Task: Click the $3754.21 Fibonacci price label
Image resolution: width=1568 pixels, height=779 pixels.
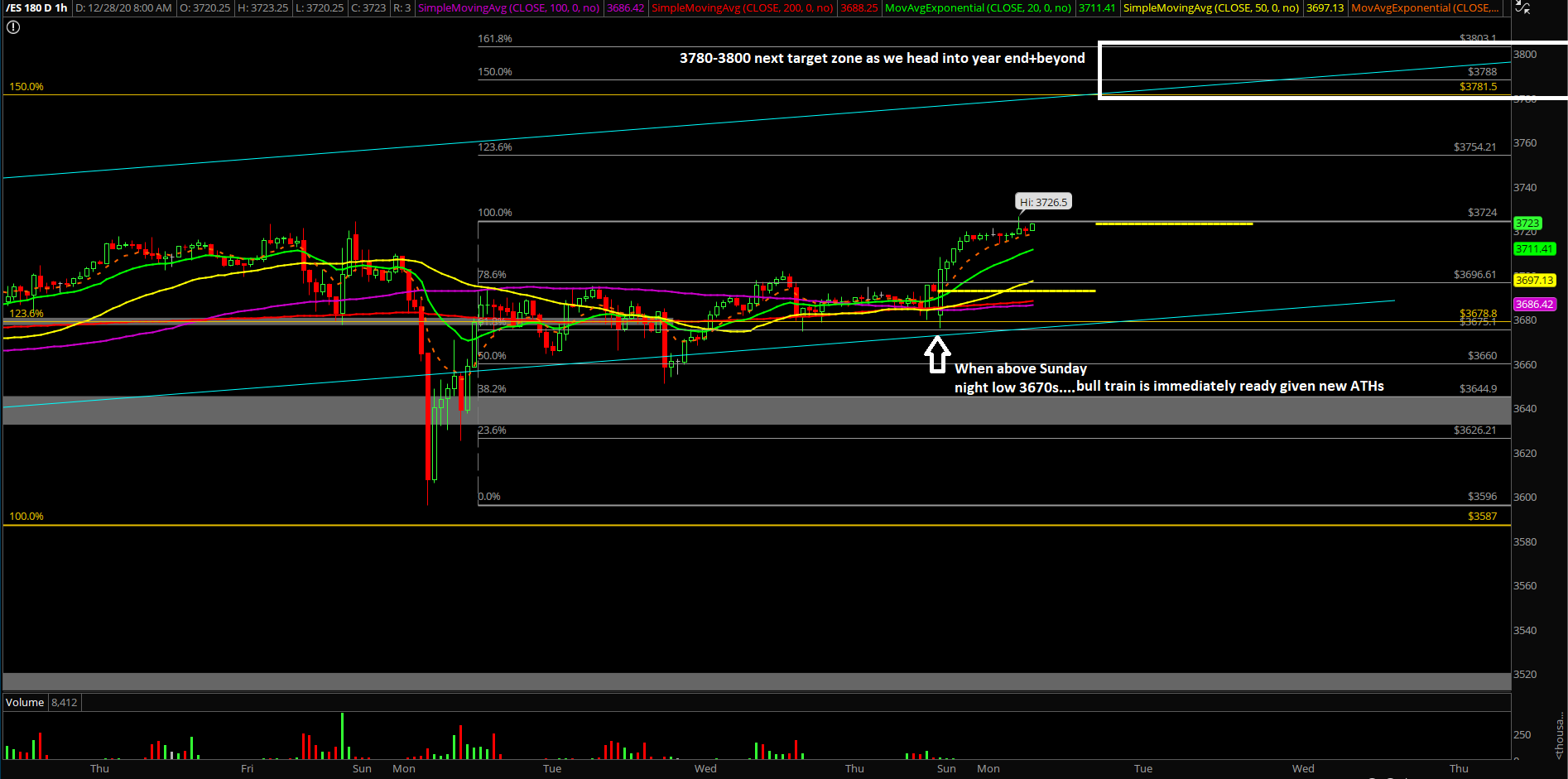Action: [x=1475, y=147]
